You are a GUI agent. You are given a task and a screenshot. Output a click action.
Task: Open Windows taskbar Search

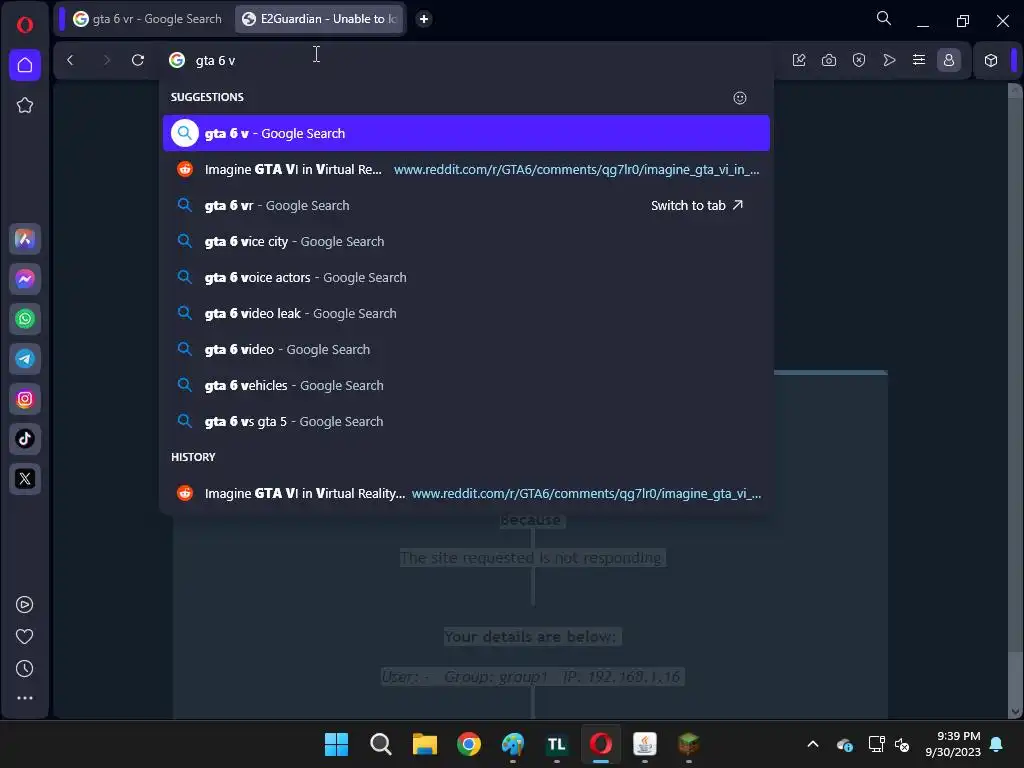(x=381, y=744)
